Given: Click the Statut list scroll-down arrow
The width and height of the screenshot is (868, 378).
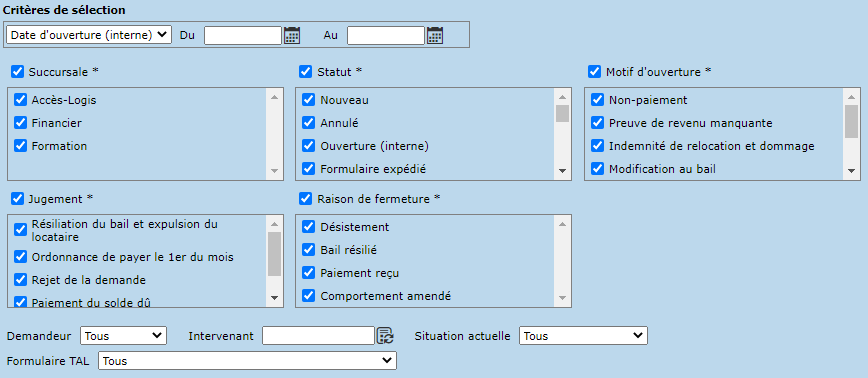Looking at the screenshot, I should point(562,171).
